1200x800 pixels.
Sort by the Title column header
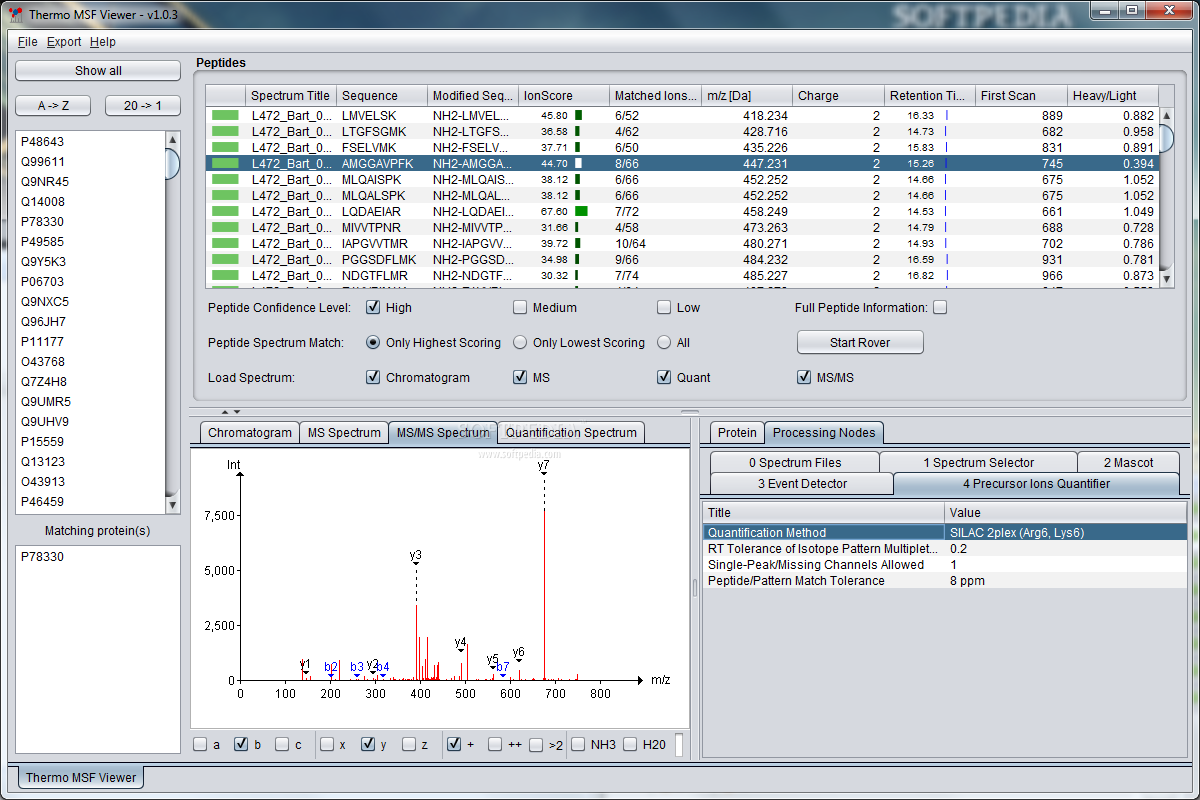pos(824,512)
